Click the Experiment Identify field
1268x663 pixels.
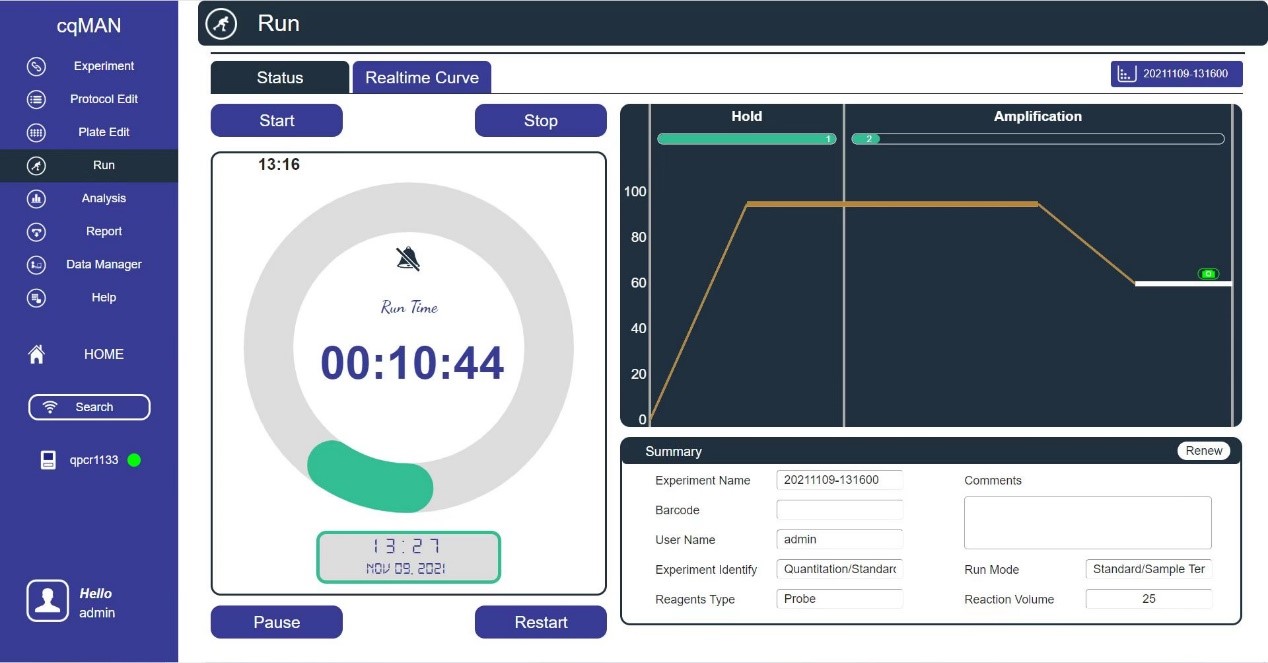tap(839, 569)
